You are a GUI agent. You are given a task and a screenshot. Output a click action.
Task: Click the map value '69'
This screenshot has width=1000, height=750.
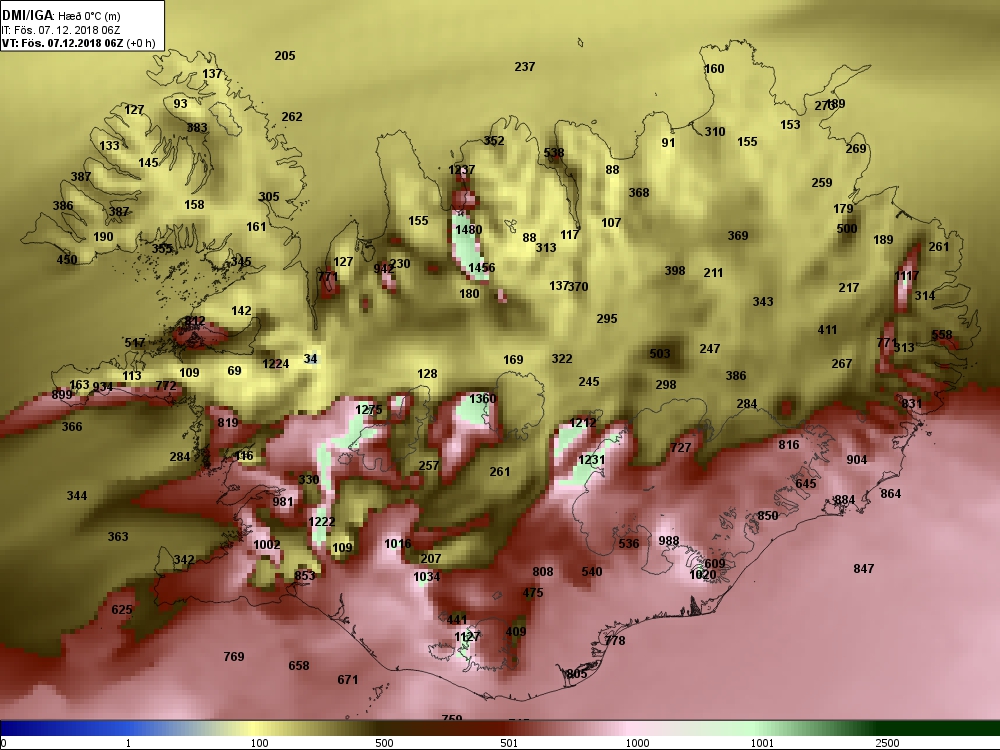(234, 371)
